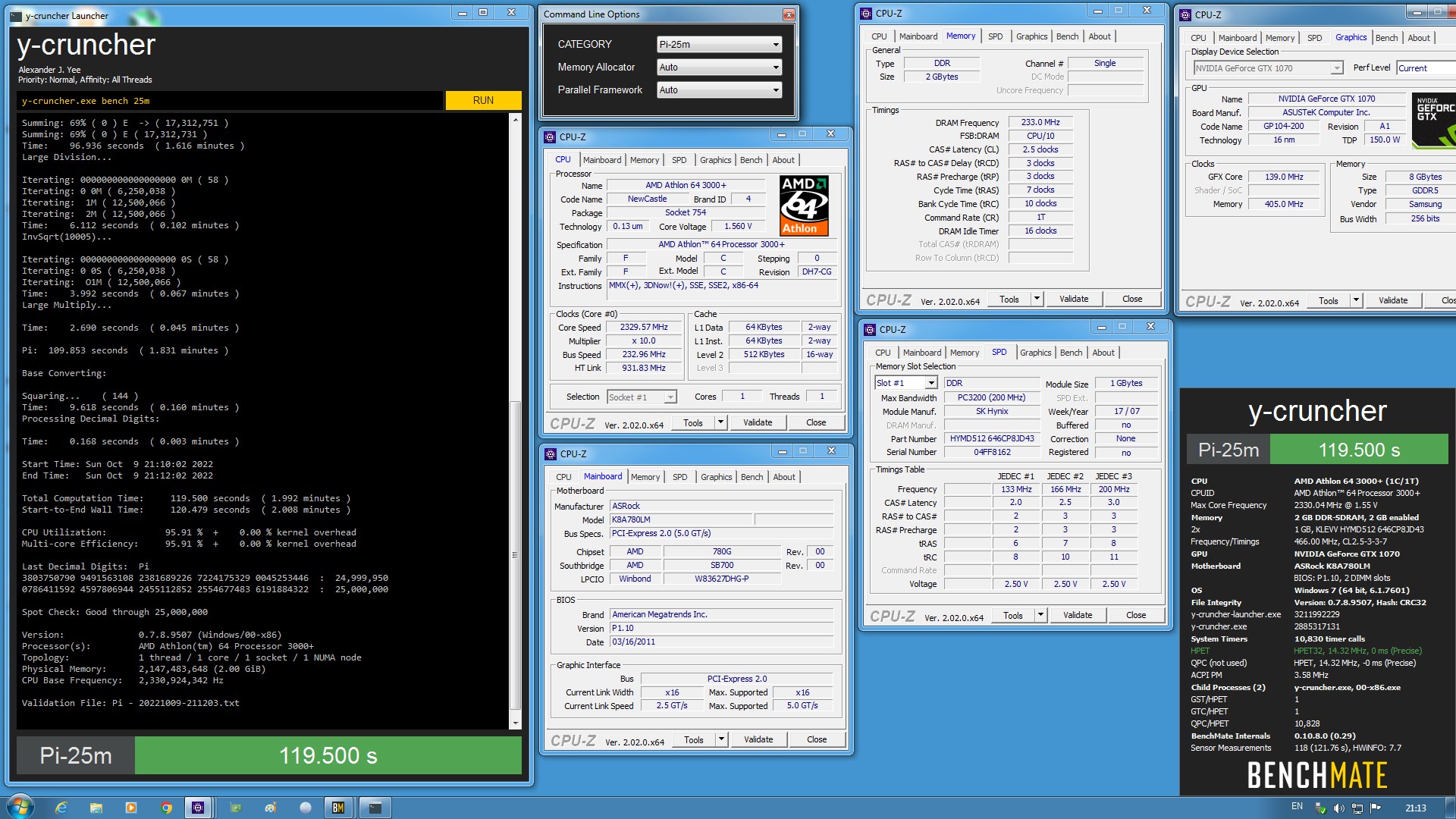The width and height of the screenshot is (1456, 819).
Task: Click the white sphere taskbar icon
Action: tap(306, 808)
